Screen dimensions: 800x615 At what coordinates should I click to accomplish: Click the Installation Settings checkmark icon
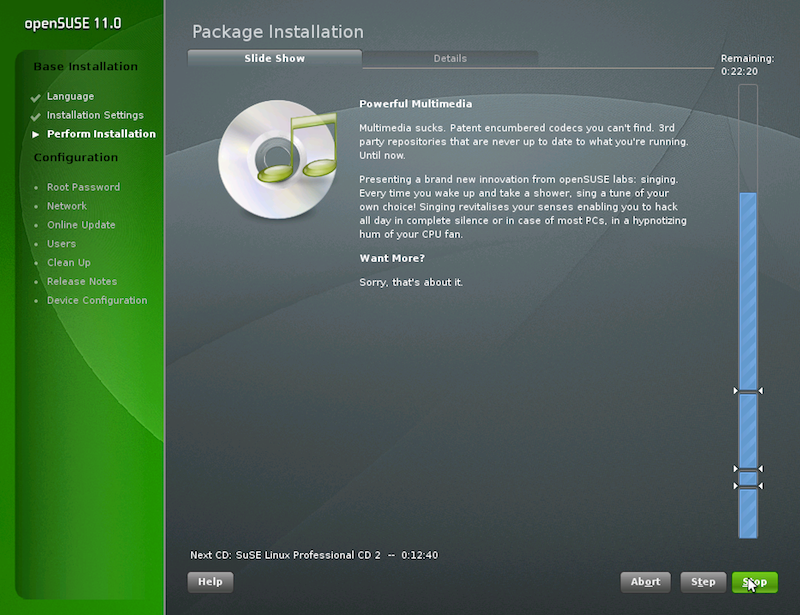[35, 116]
